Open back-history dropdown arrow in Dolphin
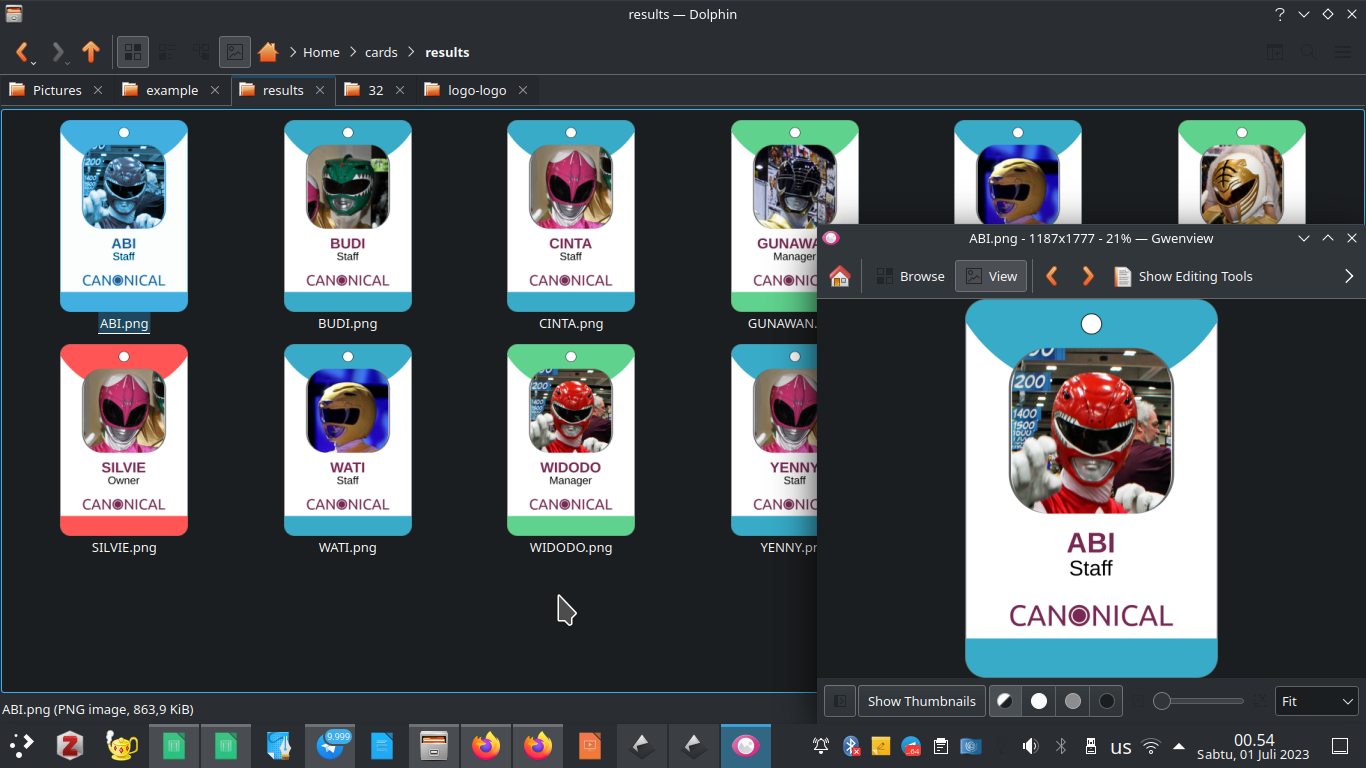 [x=34, y=62]
